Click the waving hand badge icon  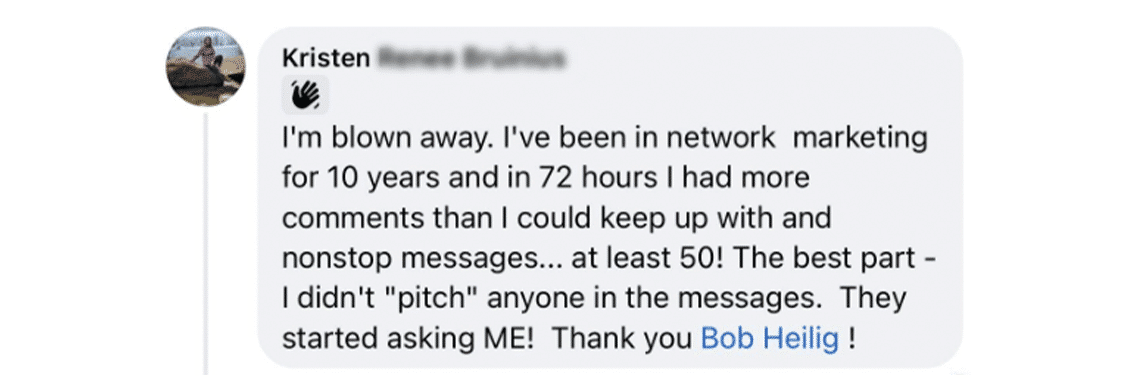pos(306,95)
